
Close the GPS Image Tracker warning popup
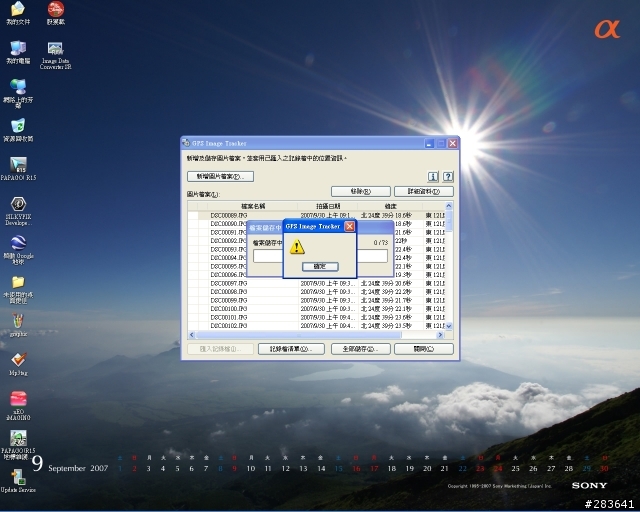[350, 226]
